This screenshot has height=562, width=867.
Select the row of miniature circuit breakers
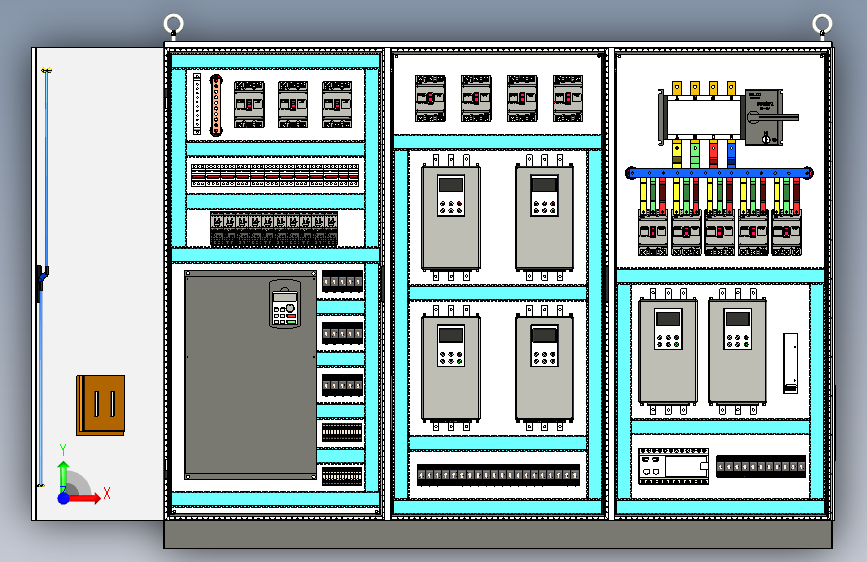pyautogui.click(x=274, y=229)
